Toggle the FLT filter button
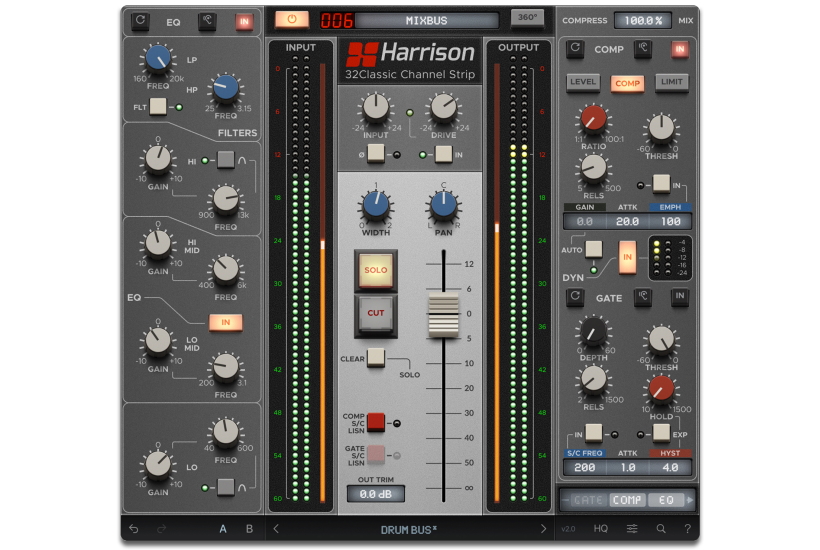The image size is (820, 550). (x=158, y=107)
